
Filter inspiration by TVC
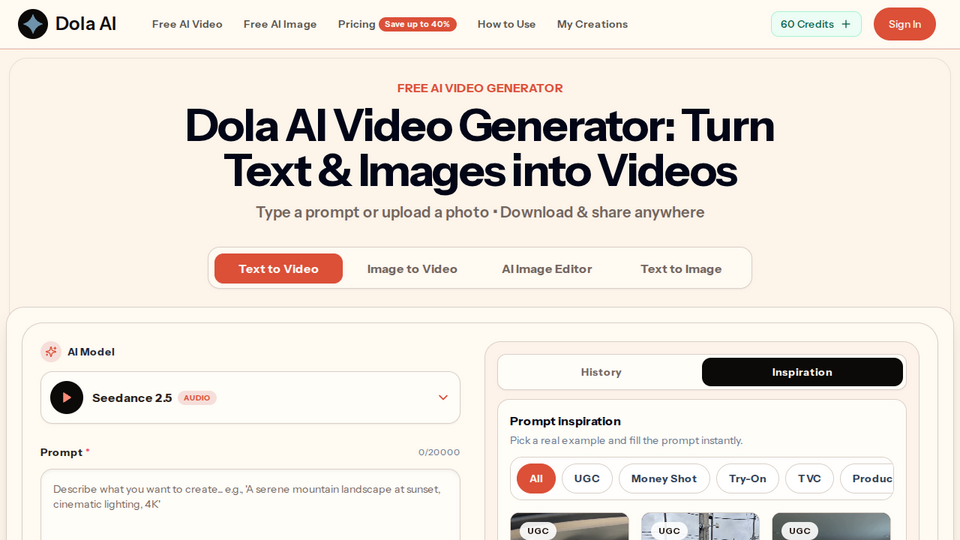point(809,479)
